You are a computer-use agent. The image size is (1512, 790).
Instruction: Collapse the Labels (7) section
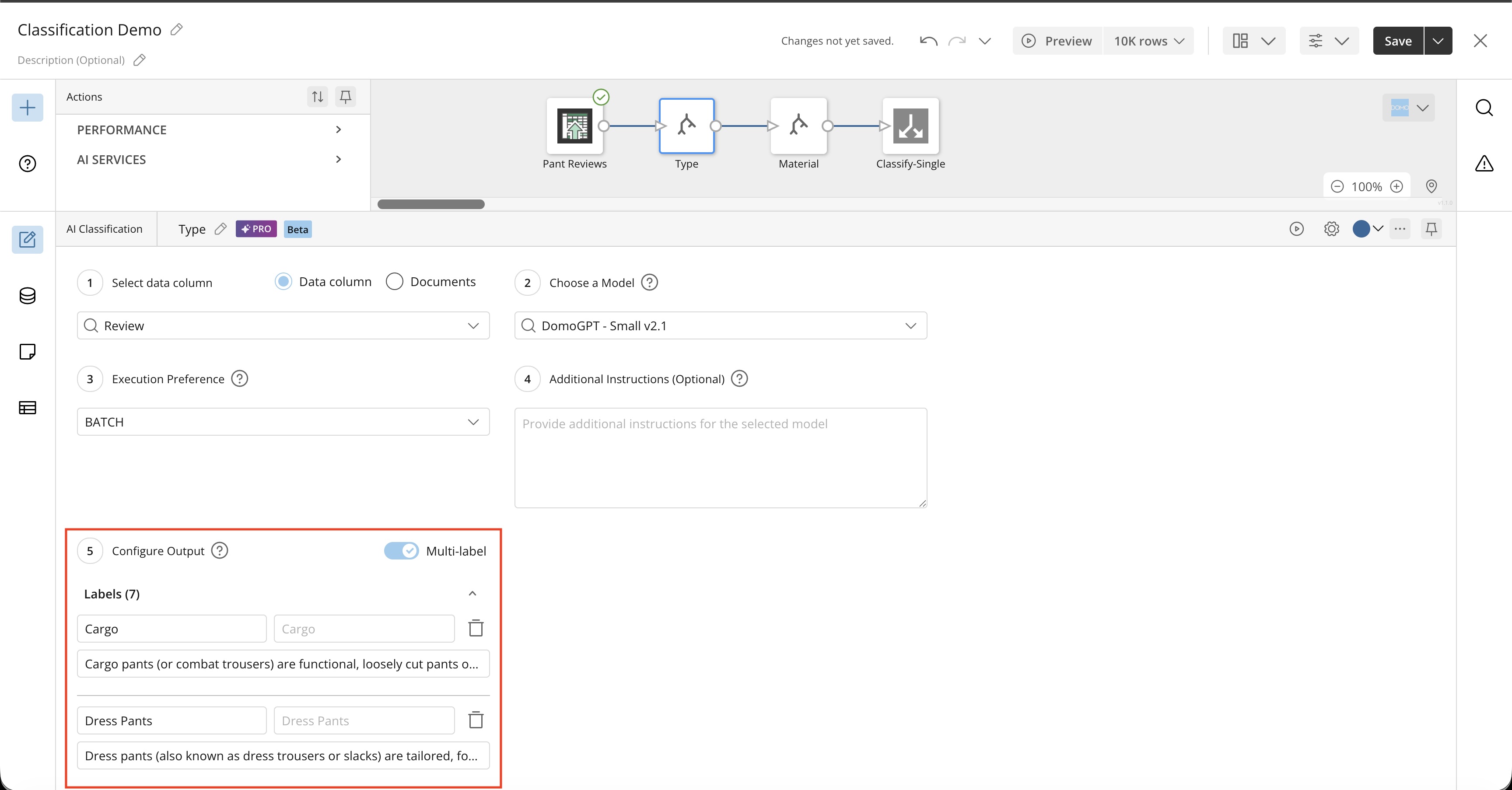[472, 594]
